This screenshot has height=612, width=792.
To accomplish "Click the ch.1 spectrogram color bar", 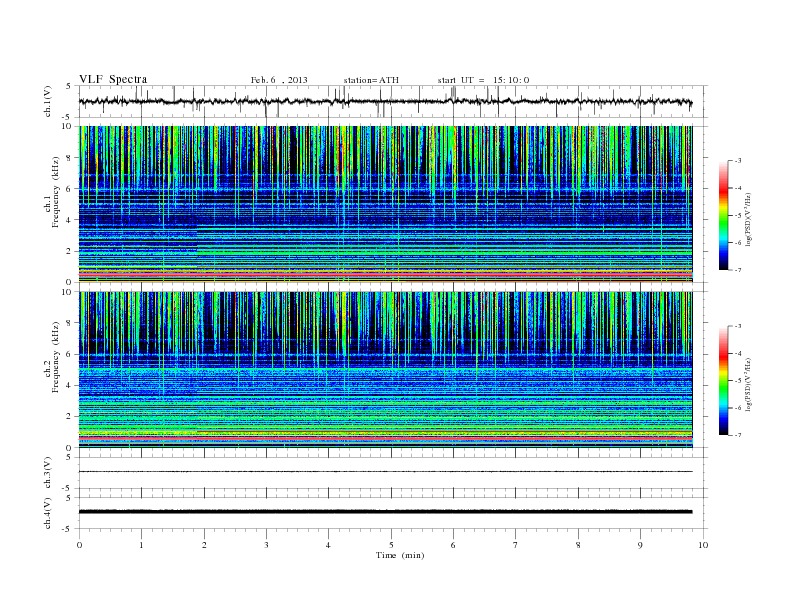I will tap(723, 215).
